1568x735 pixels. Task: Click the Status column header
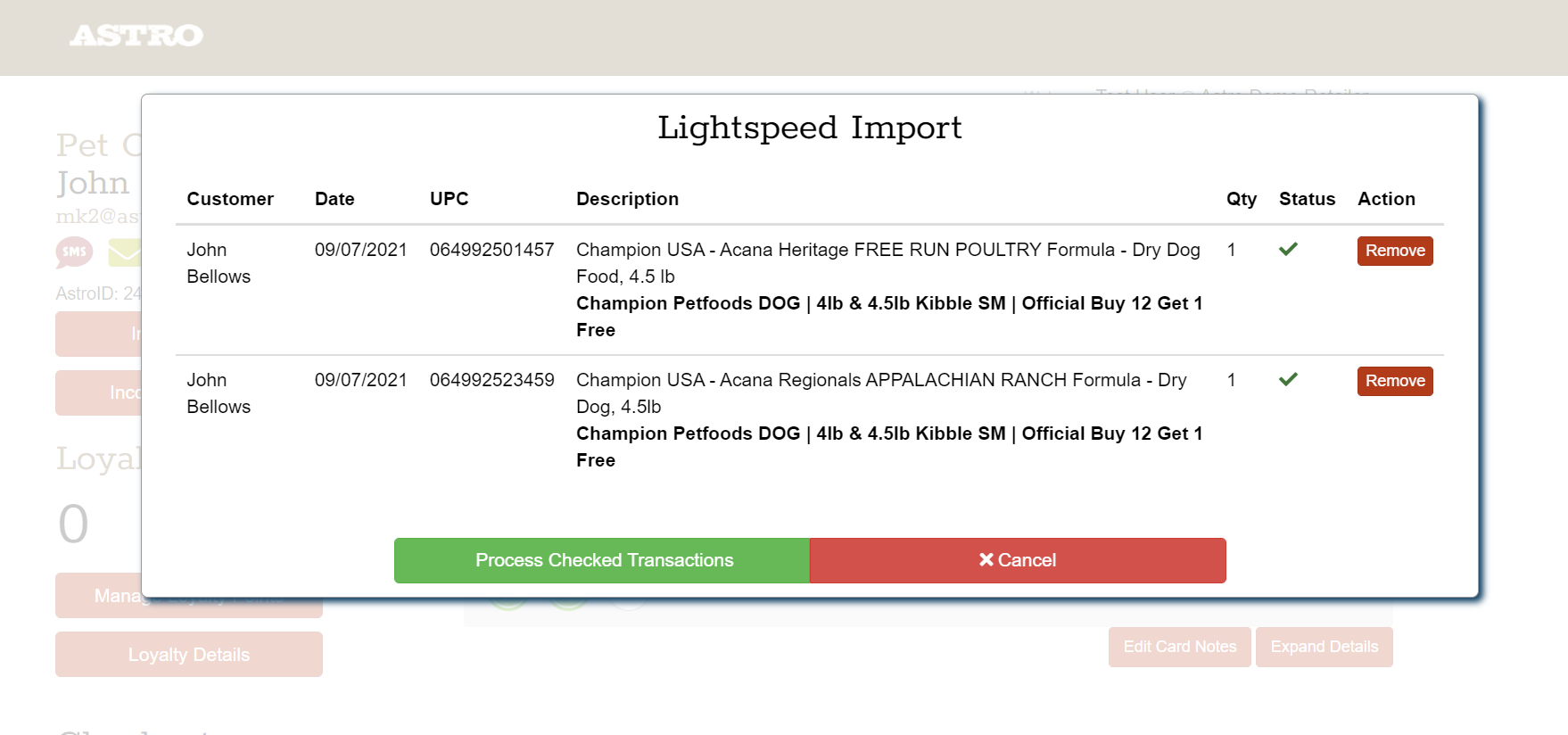pyautogui.click(x=1307, y=199)
